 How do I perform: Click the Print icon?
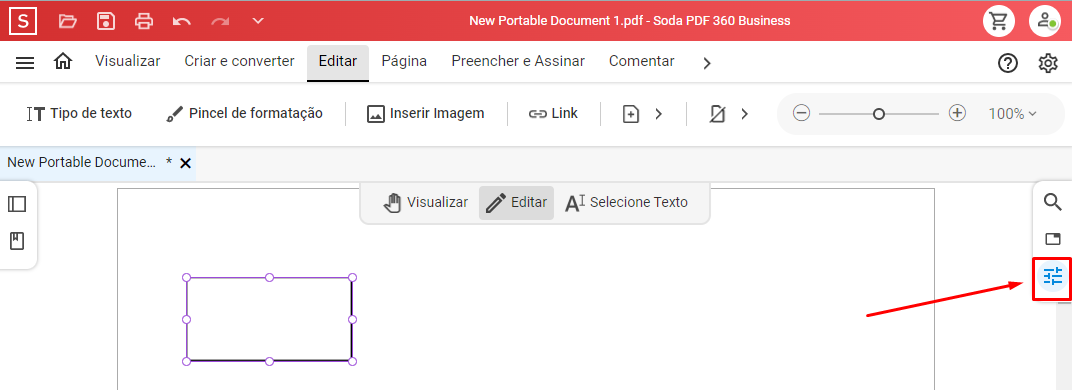[x=144, y=21]
